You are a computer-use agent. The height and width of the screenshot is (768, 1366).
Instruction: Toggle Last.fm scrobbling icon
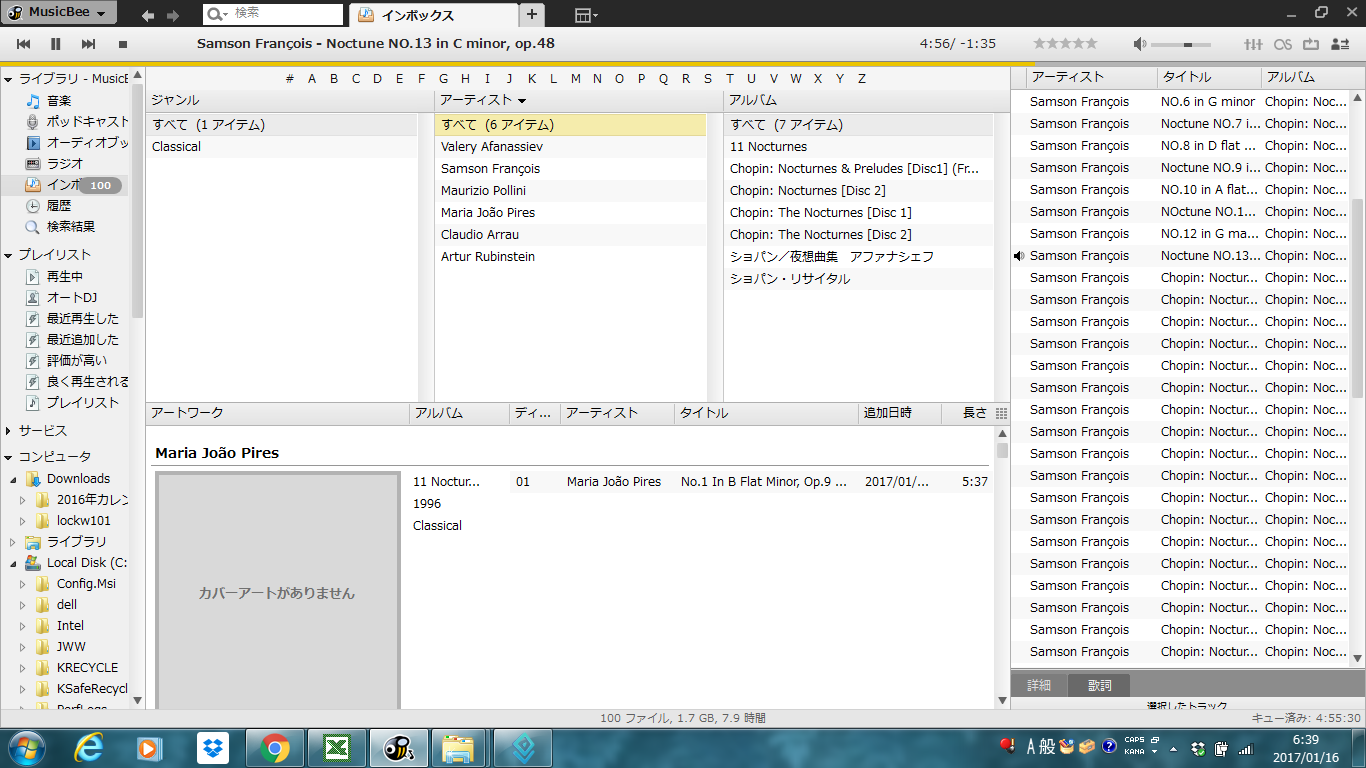[1283, 44]
